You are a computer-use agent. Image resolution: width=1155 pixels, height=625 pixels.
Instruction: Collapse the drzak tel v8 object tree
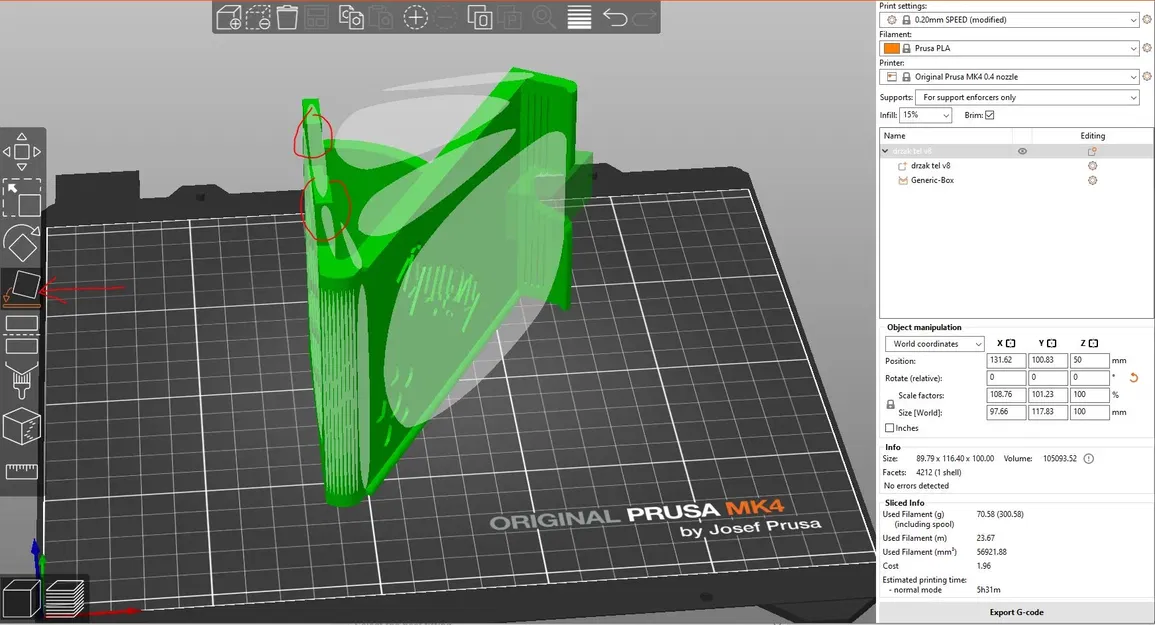click(x=885, y=151)
